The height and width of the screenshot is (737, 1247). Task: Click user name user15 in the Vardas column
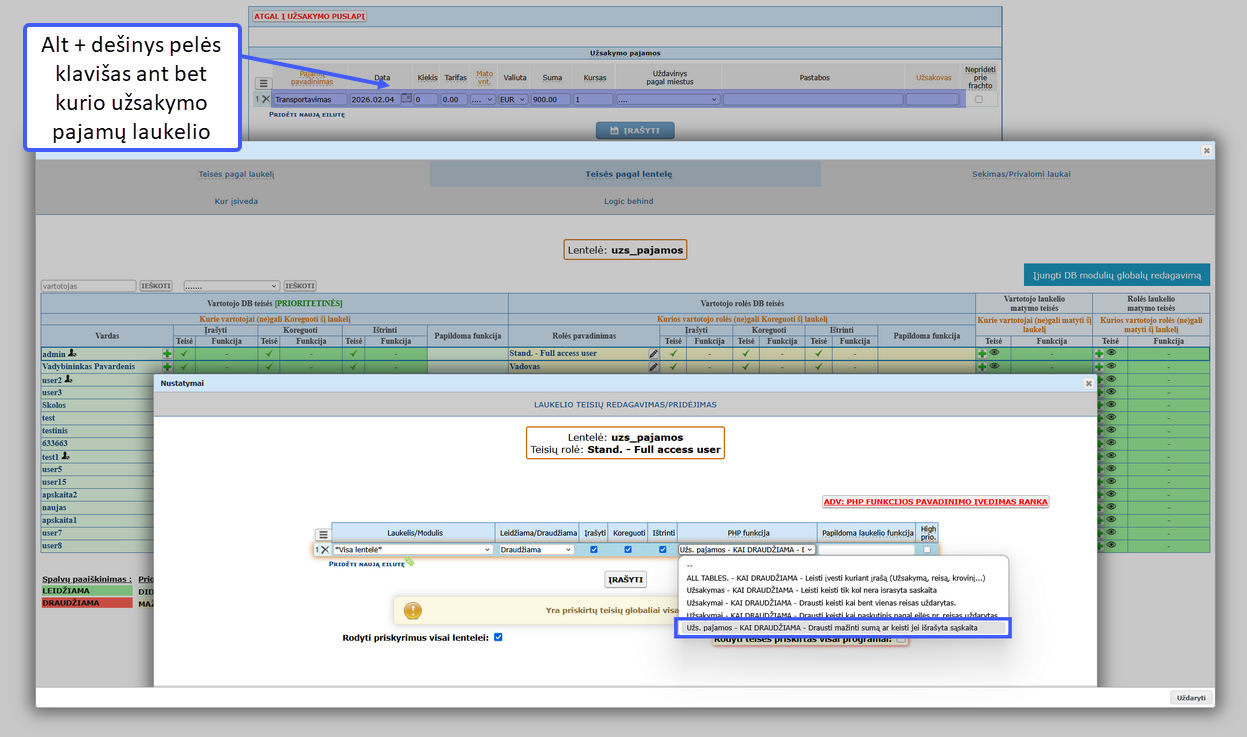[52, 482]
